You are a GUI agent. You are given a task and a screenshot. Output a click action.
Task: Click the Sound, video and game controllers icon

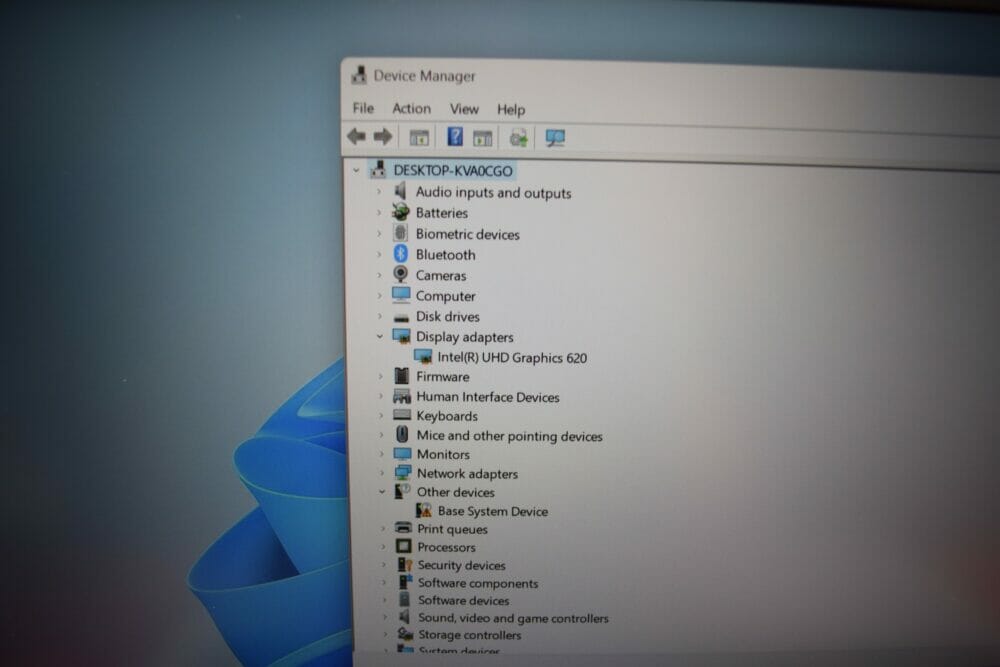point(404,617)
